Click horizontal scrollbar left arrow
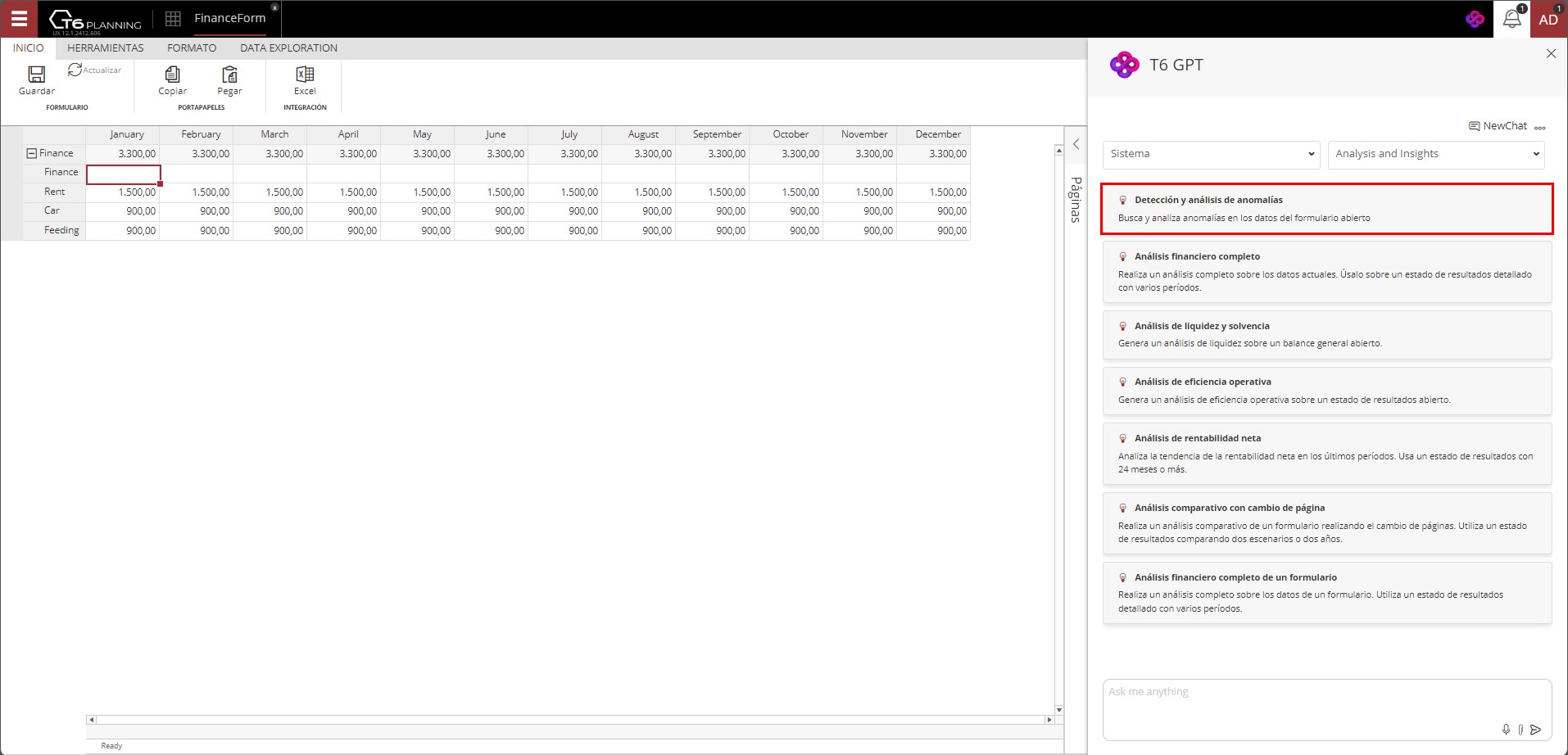 click(x=92, y=720)
